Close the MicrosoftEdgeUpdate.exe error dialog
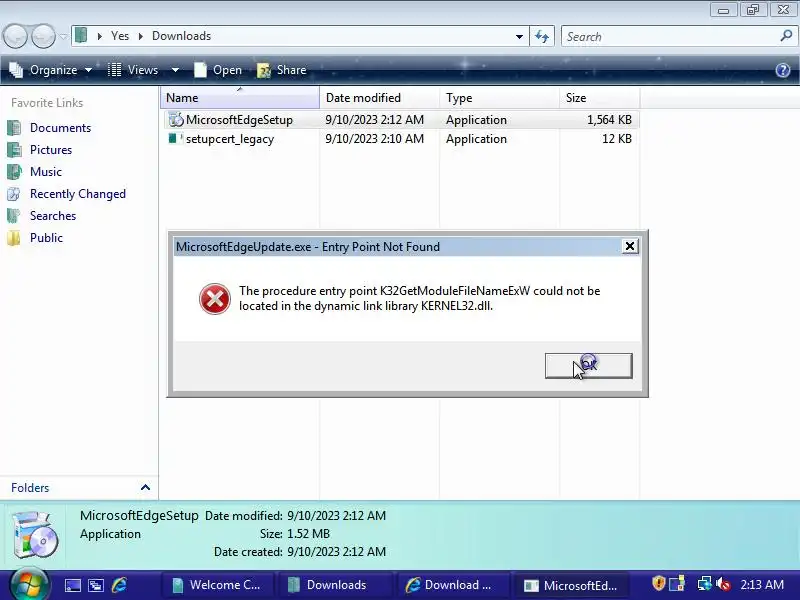 pos(630,246)
